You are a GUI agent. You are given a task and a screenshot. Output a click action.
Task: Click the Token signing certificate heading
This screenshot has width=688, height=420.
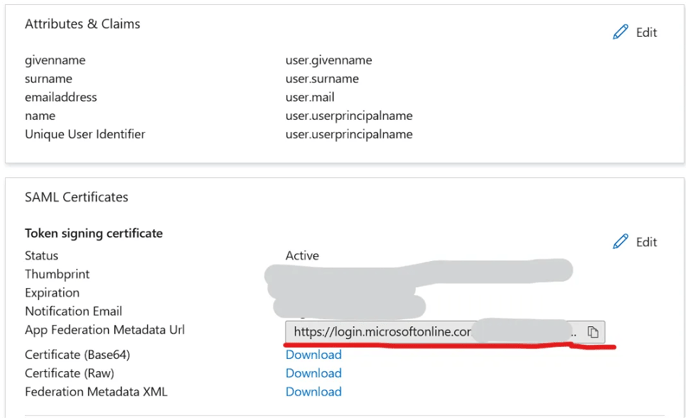pos(93,233)
